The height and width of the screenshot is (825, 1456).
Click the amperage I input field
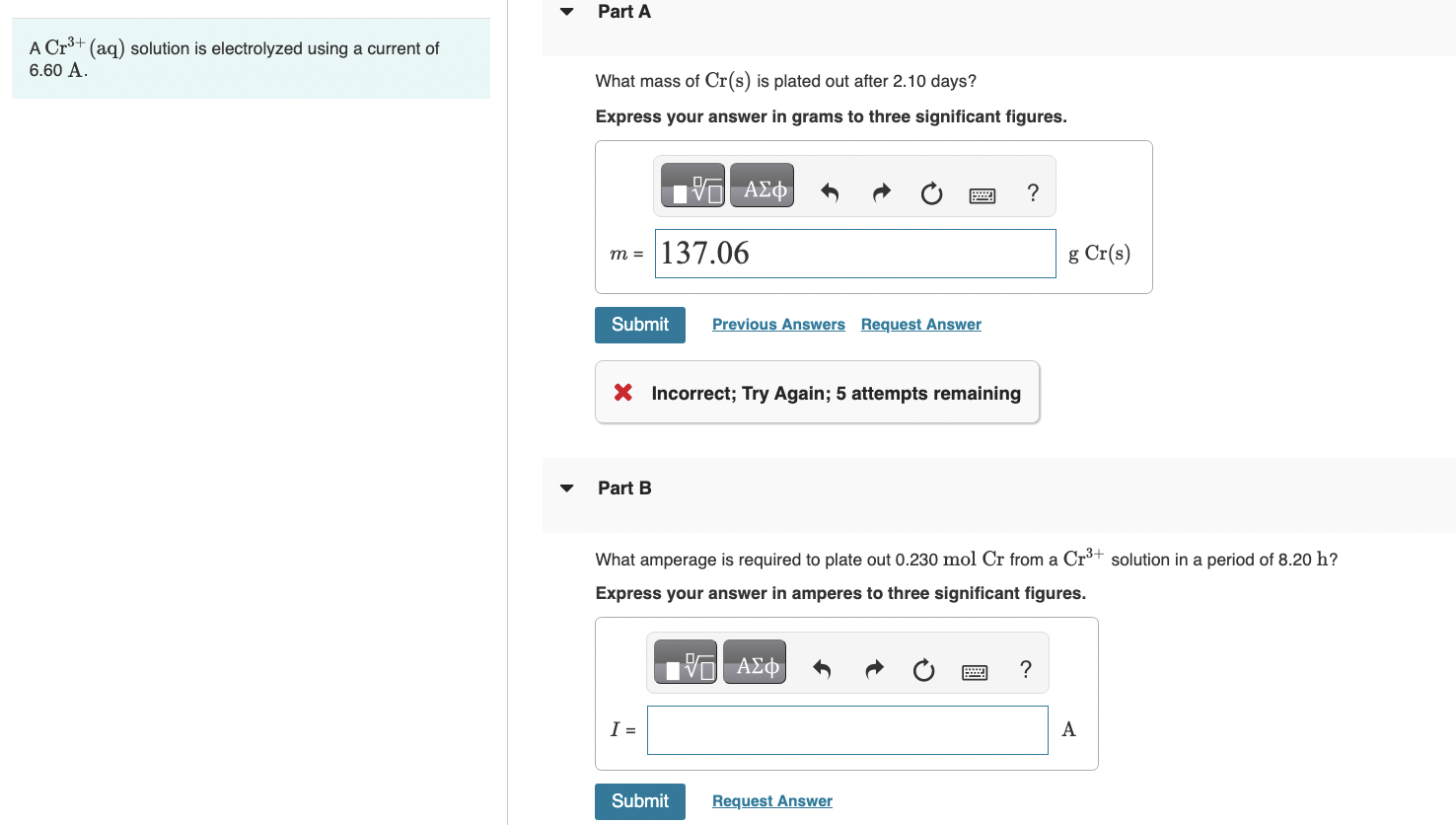(x=847, y=730)
